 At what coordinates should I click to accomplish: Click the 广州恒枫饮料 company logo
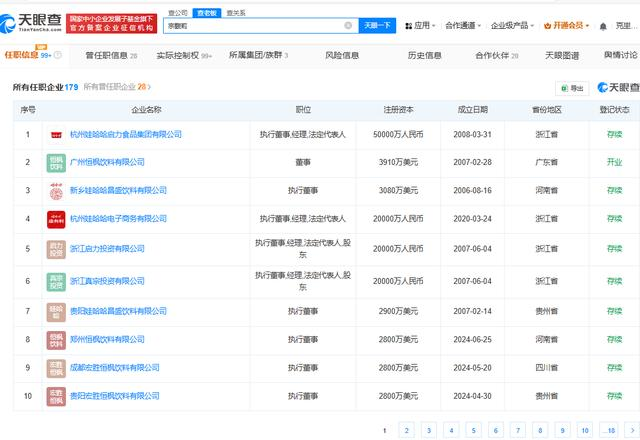click(x=56, y=162)
